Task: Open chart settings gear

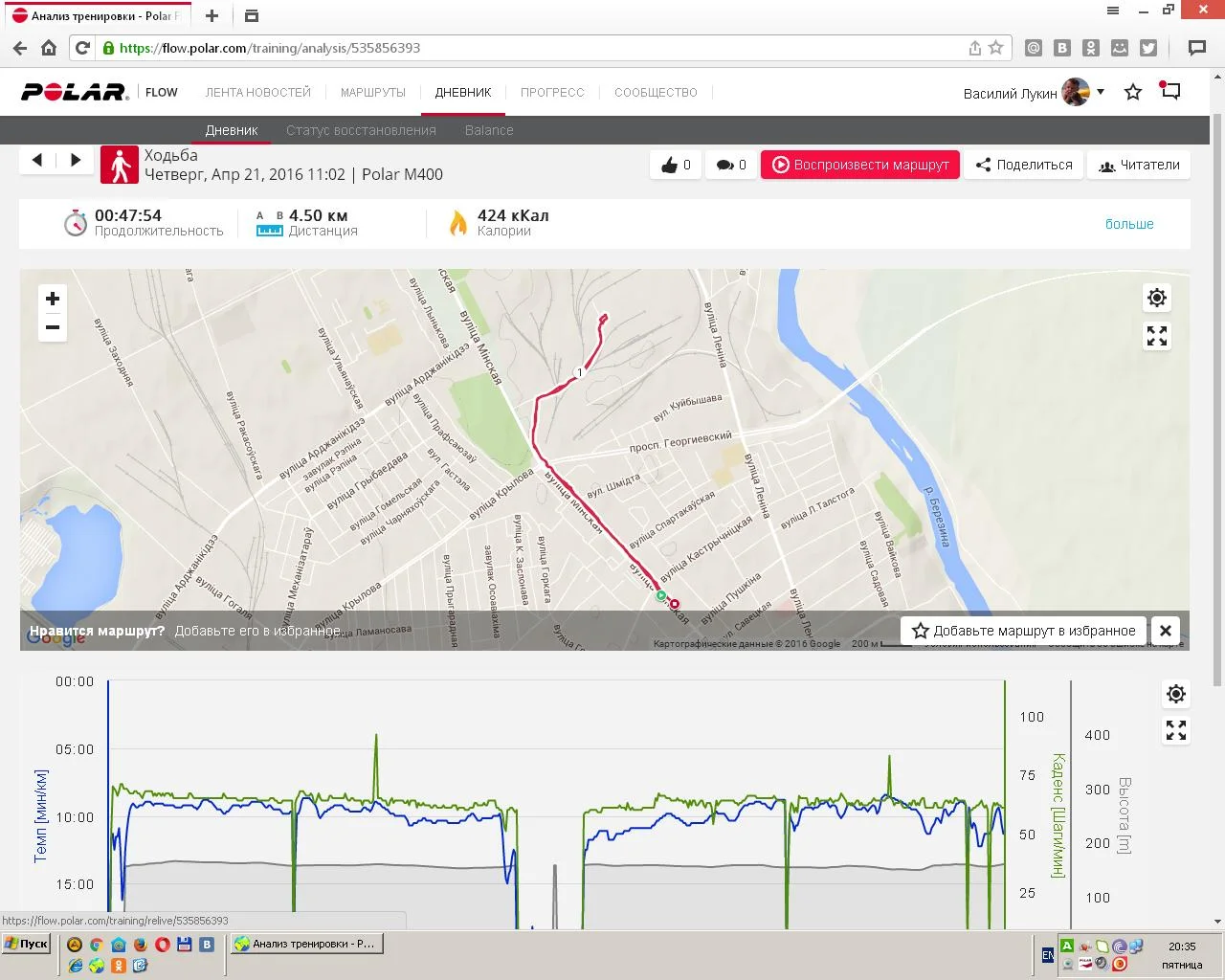Action: click(1176, 694)
